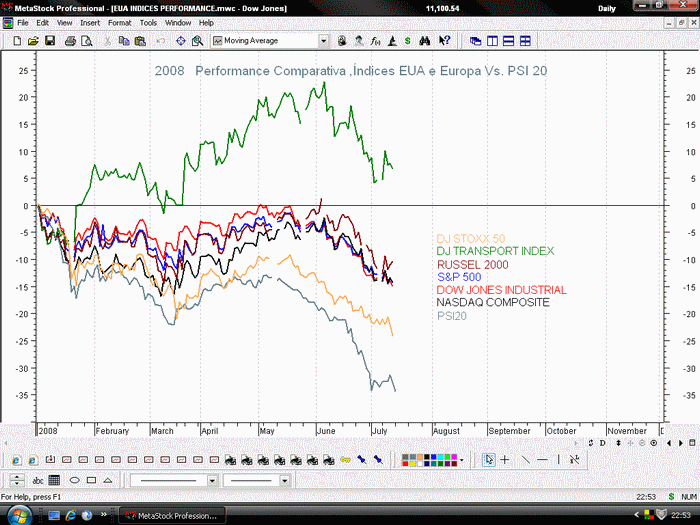This screenshot has width=700, height=525.
Task: Click the chart title text
Action: pyautogui.click(x=351, y=71)
